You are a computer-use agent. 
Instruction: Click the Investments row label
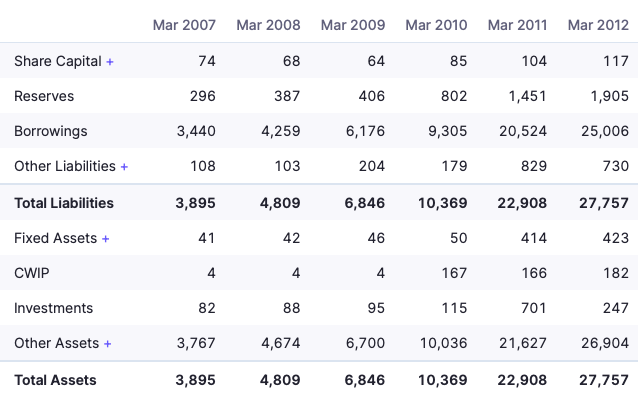click(x=53, y=308)
